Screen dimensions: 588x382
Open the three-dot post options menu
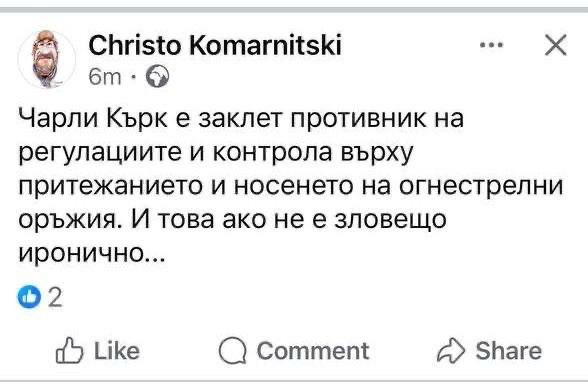point(492,45)
